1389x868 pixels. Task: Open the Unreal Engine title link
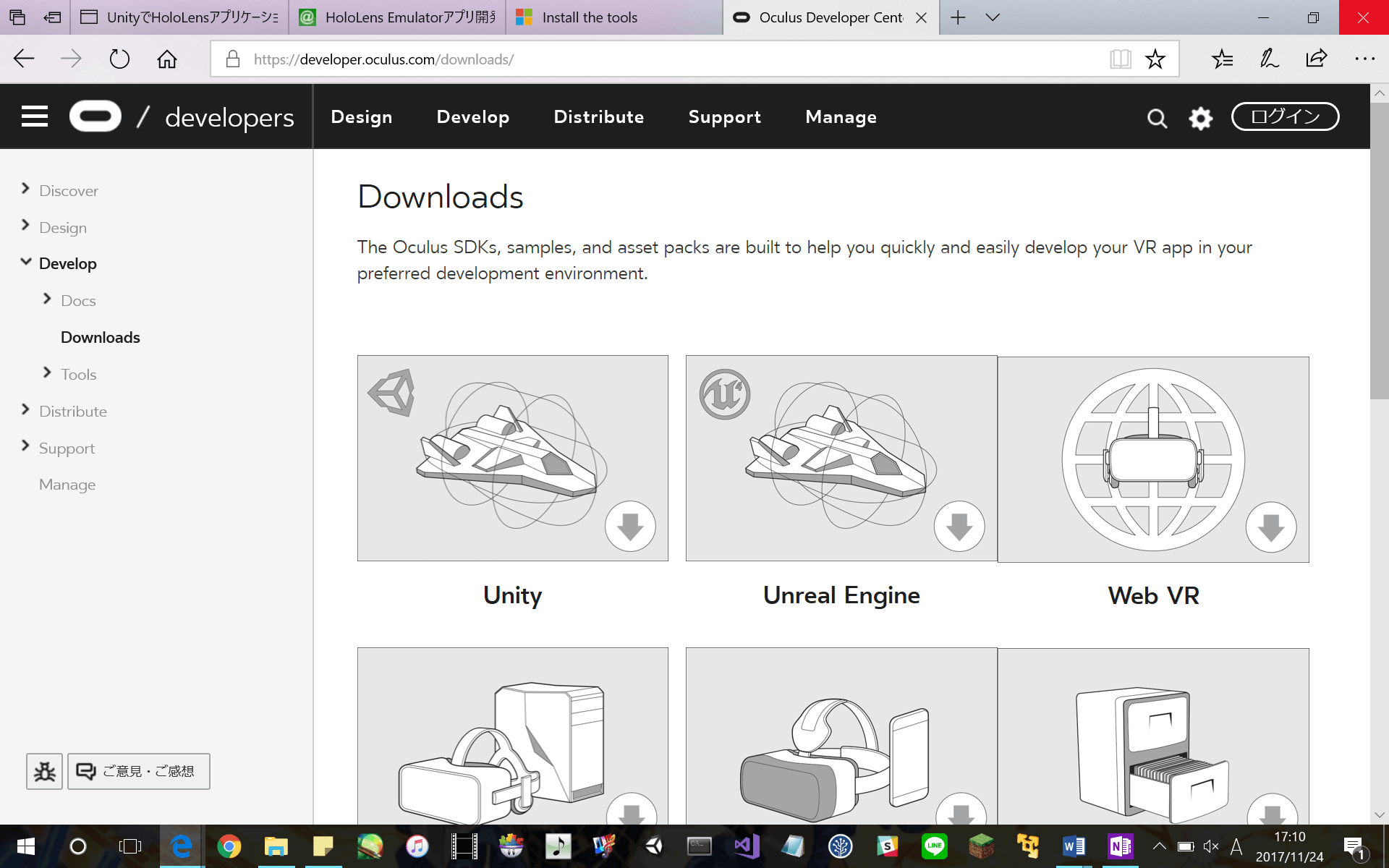841,595
